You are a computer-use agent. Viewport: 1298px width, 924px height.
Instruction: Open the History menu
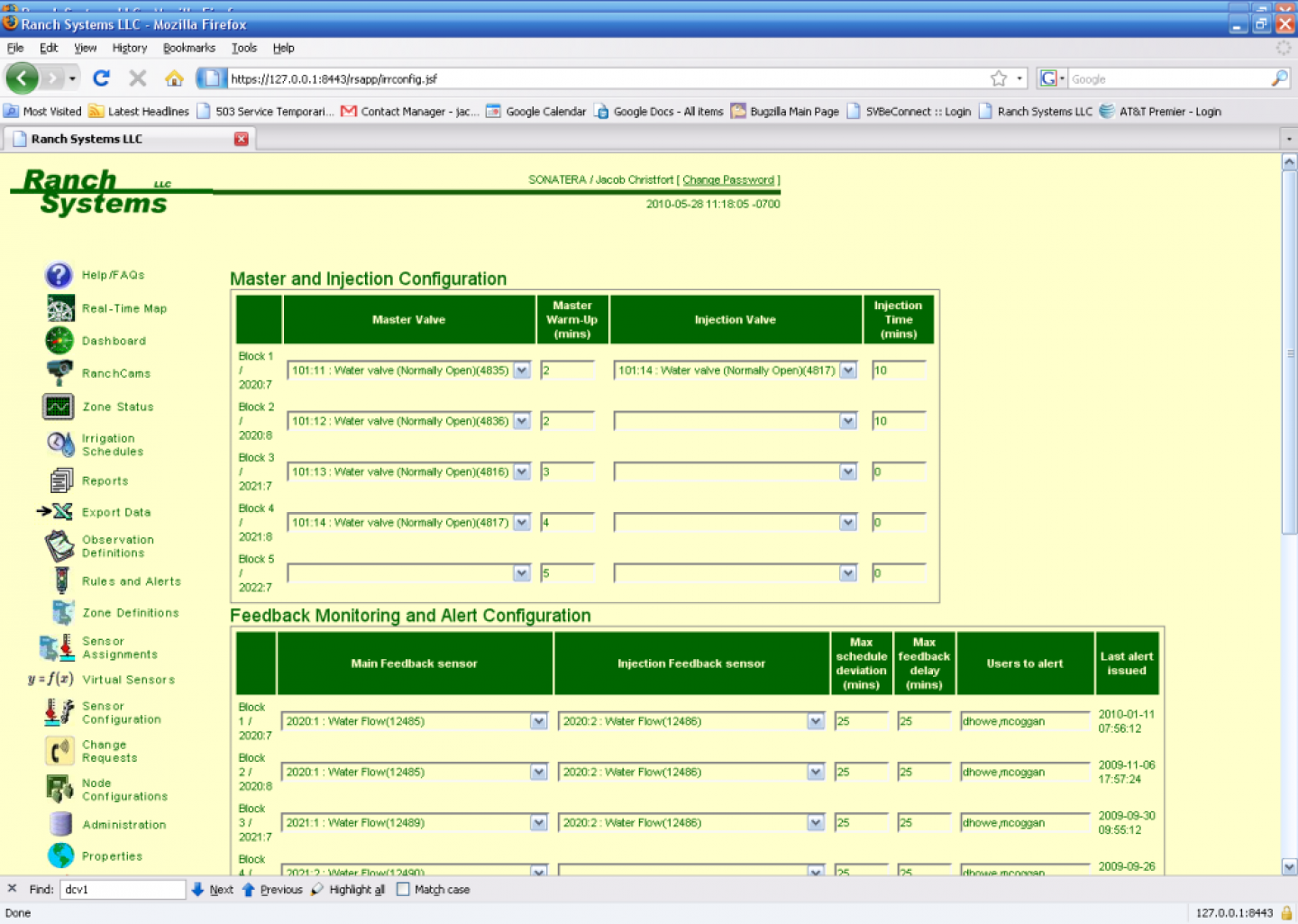129,48
